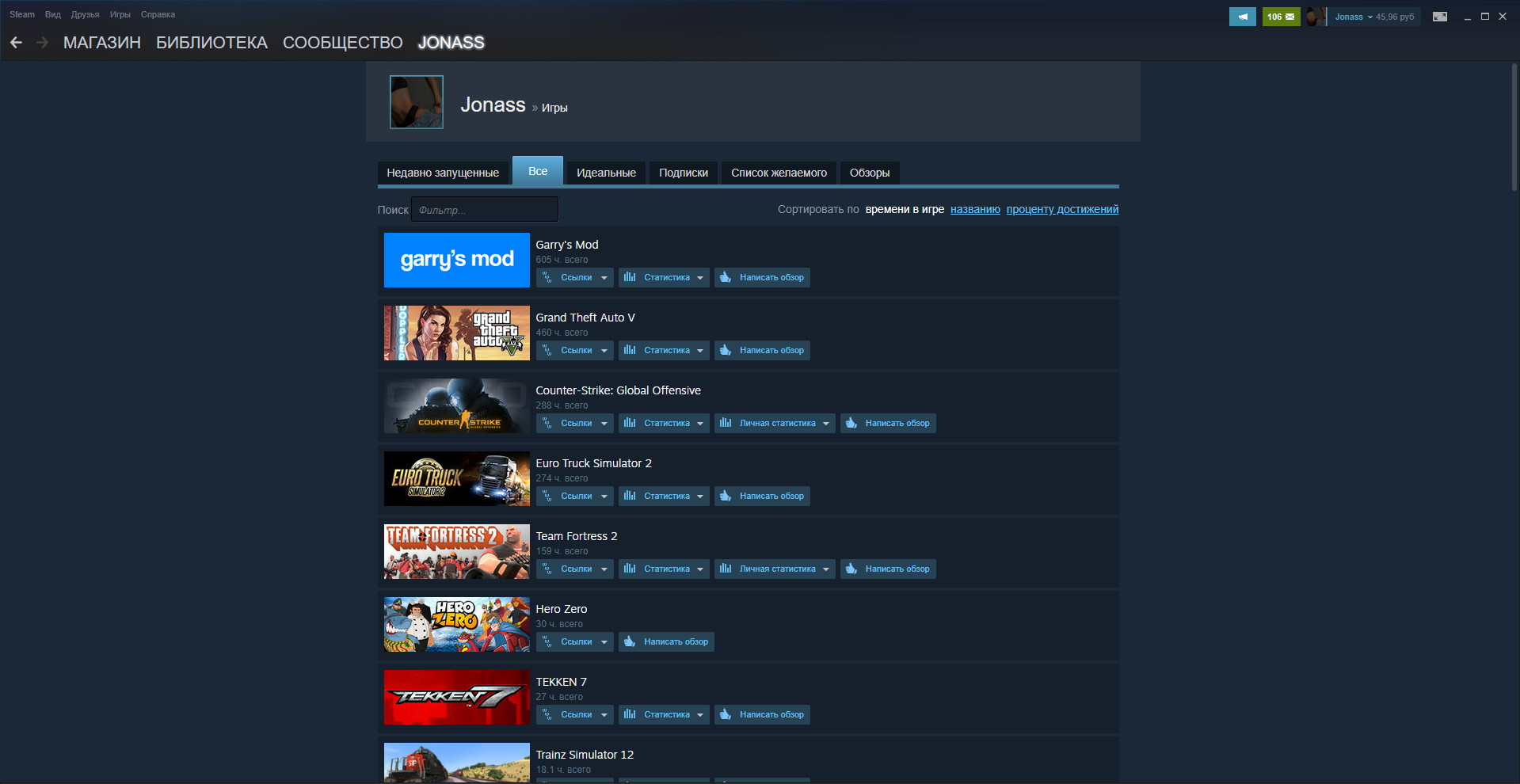Sort games by проценту достижений
This screenshot has width=1520, height=784.
point(1062,210)
